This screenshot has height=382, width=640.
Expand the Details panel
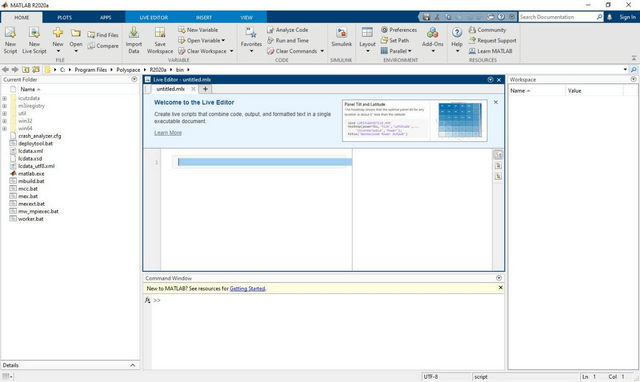pos(133,365)
